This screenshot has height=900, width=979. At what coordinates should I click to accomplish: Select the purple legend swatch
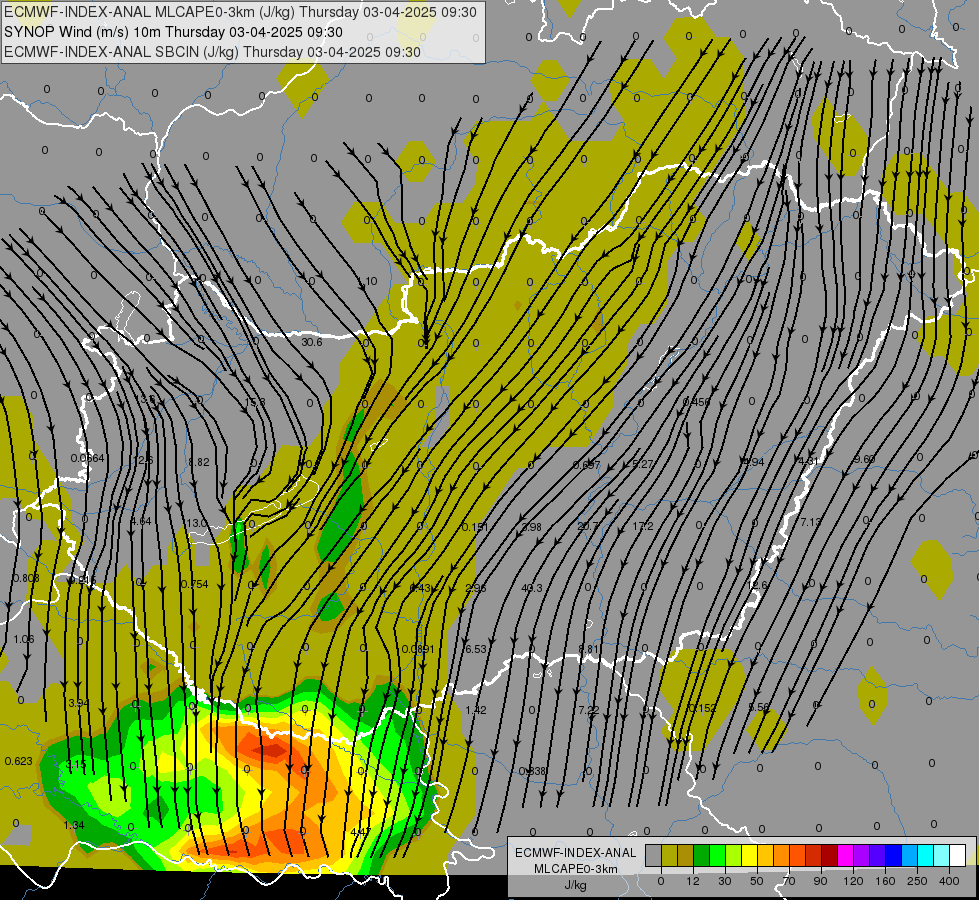[860, 855]
